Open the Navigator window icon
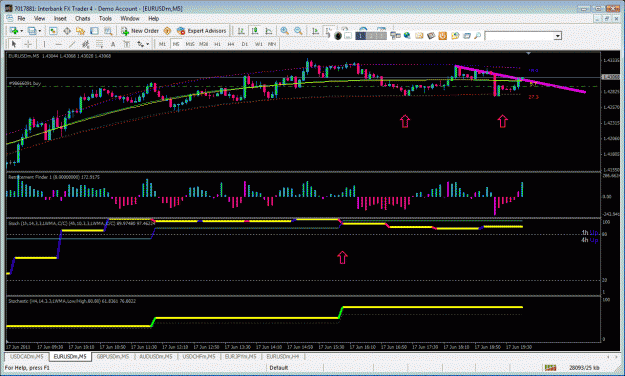This screenshot has width=625, height=376. (81, 31)
